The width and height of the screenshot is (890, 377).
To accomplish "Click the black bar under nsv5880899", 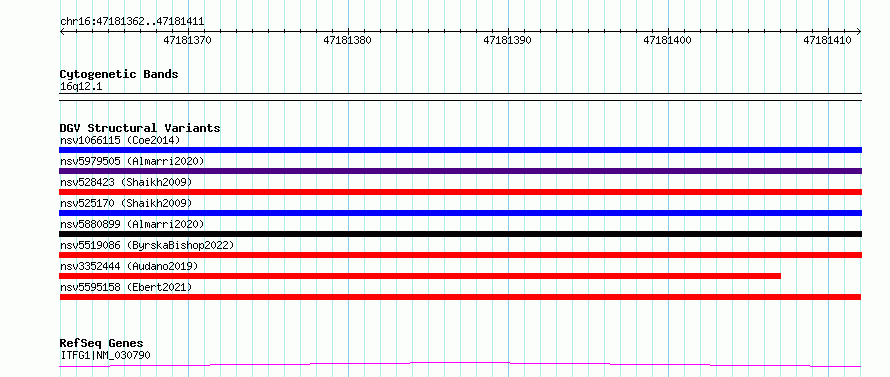I will coord(460,234).
